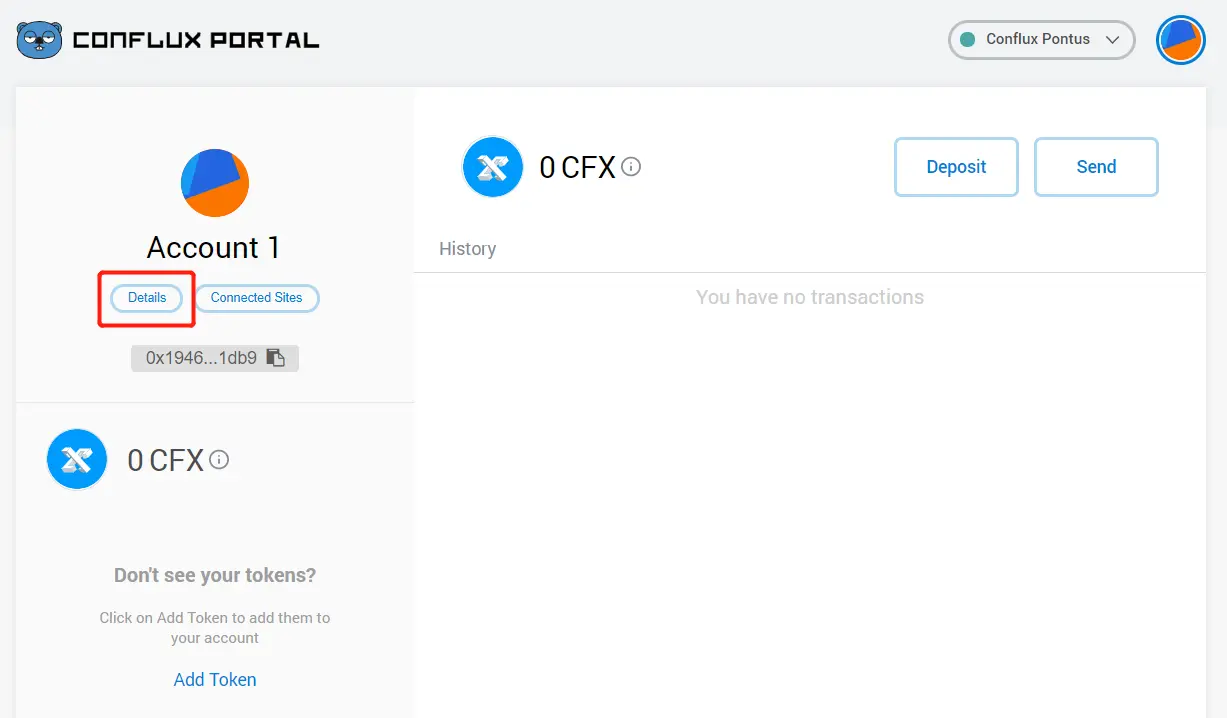Image resolution: width=1227 pixels, height=718 pixels.
Task: Click info icon next to main CFX balance
Action: click(x=631, y=167)
